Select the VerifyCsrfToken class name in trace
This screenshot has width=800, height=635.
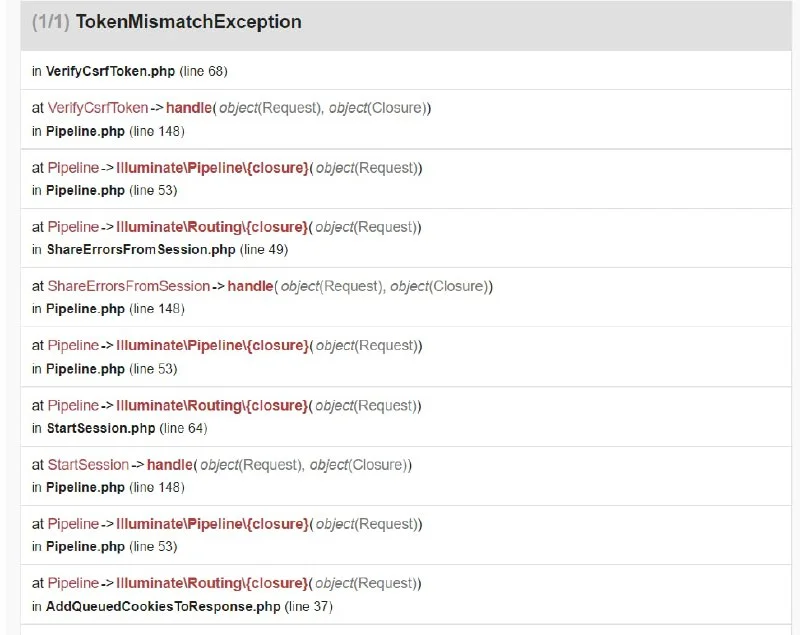(x=98, y=108)
